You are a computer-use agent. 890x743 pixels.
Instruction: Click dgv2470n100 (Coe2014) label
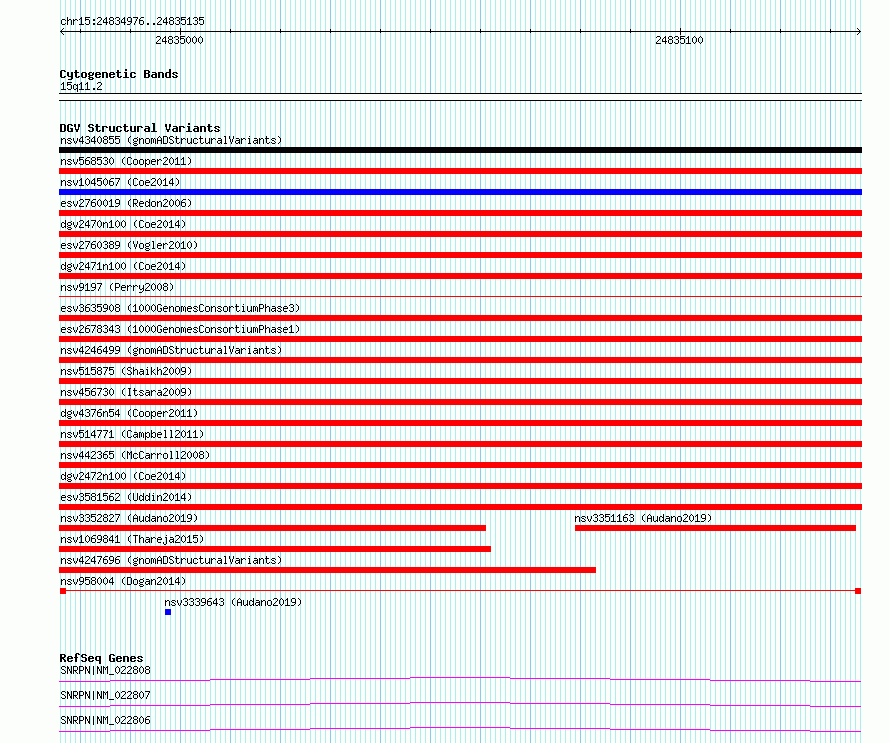click(123, 224)
